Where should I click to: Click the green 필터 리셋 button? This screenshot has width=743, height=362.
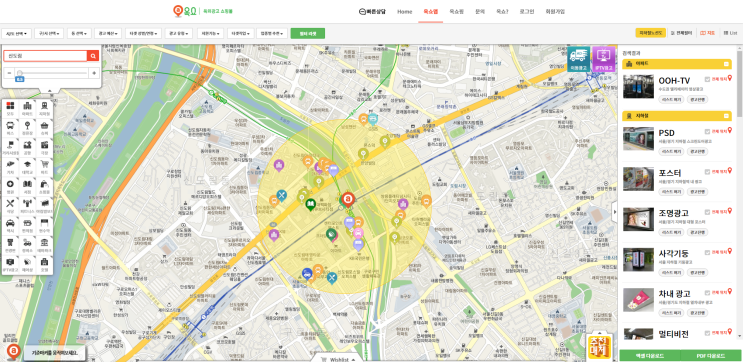click(x=308, y=33)
